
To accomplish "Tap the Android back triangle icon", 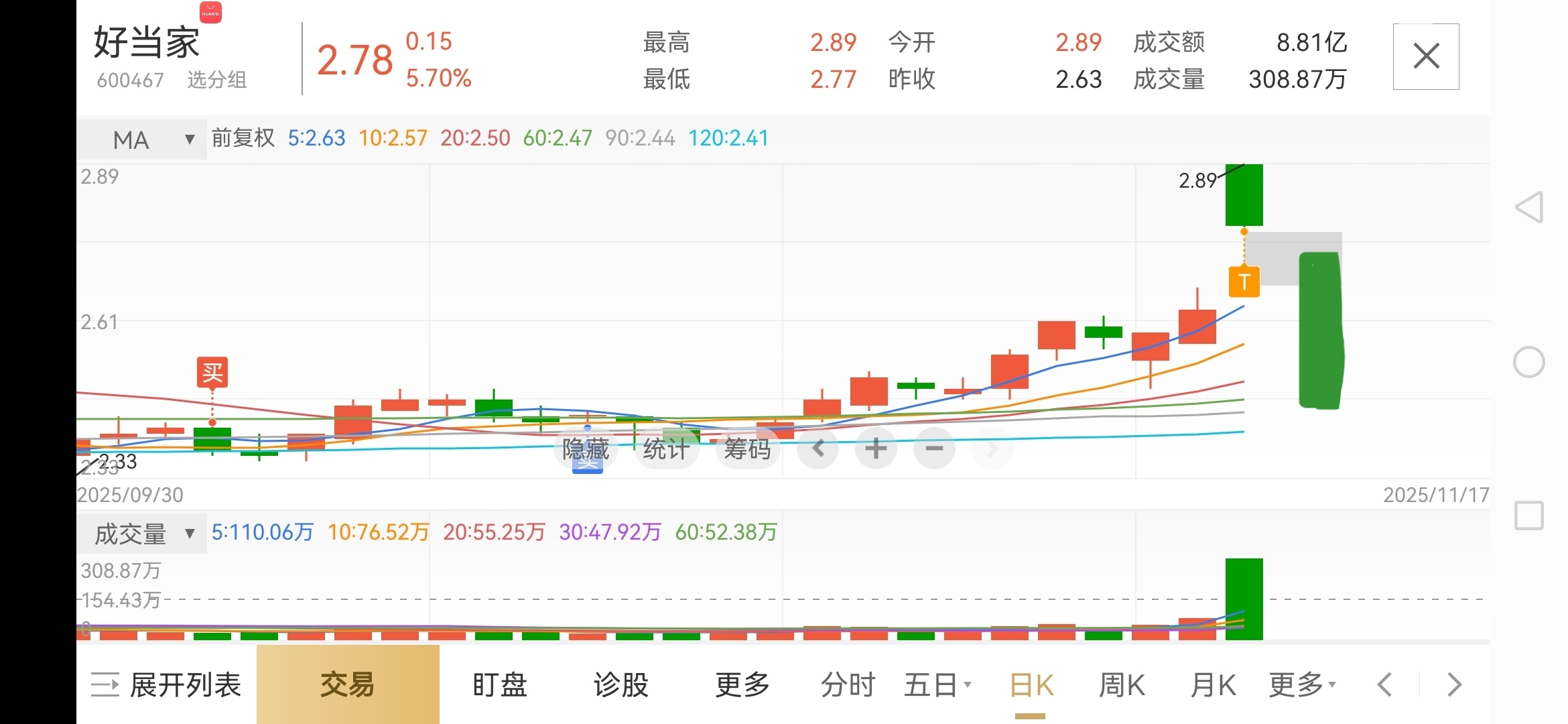I will pyautogui.click(x=1529, y=207).
